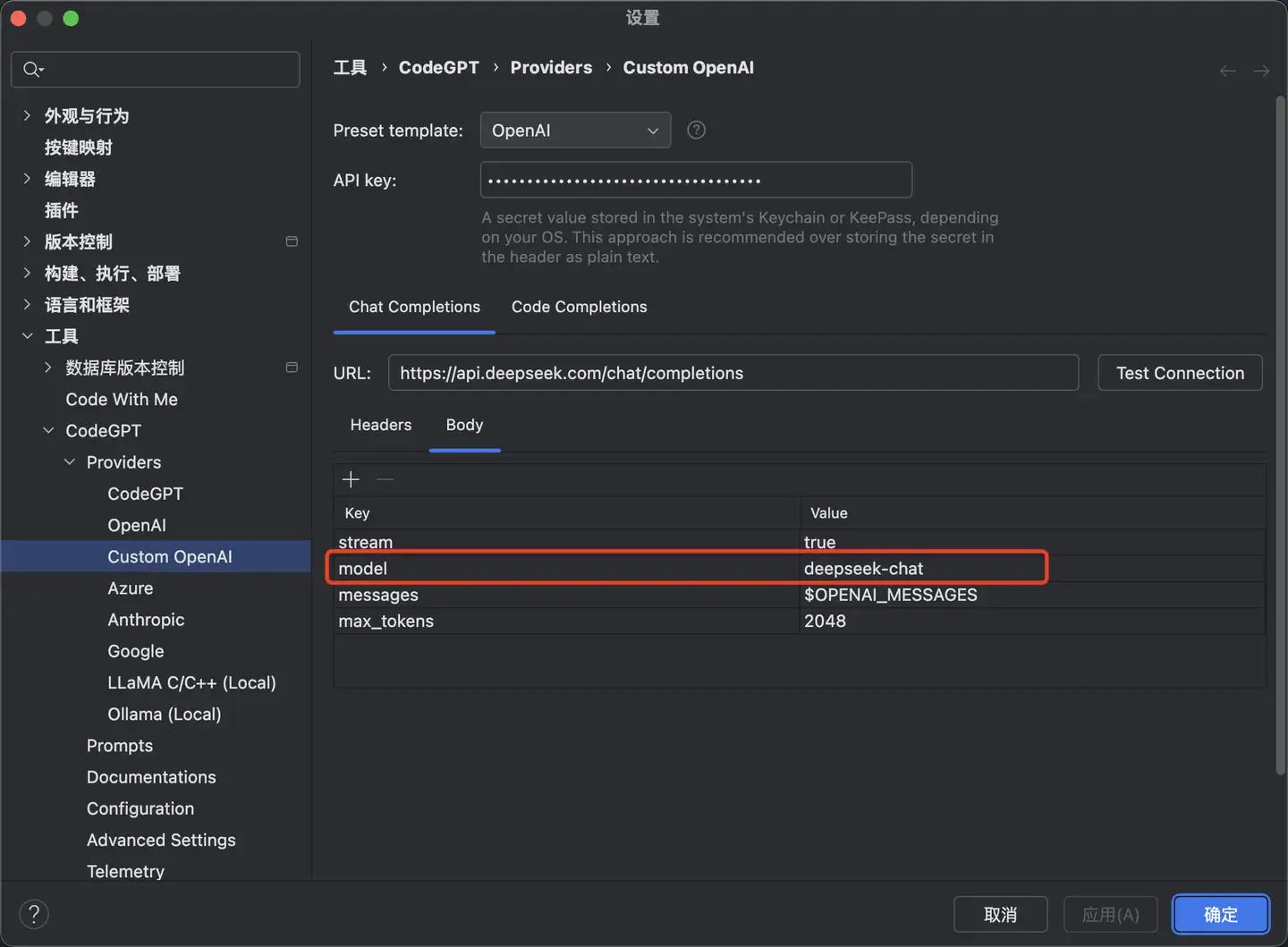The width and height of the screenshot is (1288, 947).
Task: Open the Prompts settings page
Action: (x=120, y=746)
